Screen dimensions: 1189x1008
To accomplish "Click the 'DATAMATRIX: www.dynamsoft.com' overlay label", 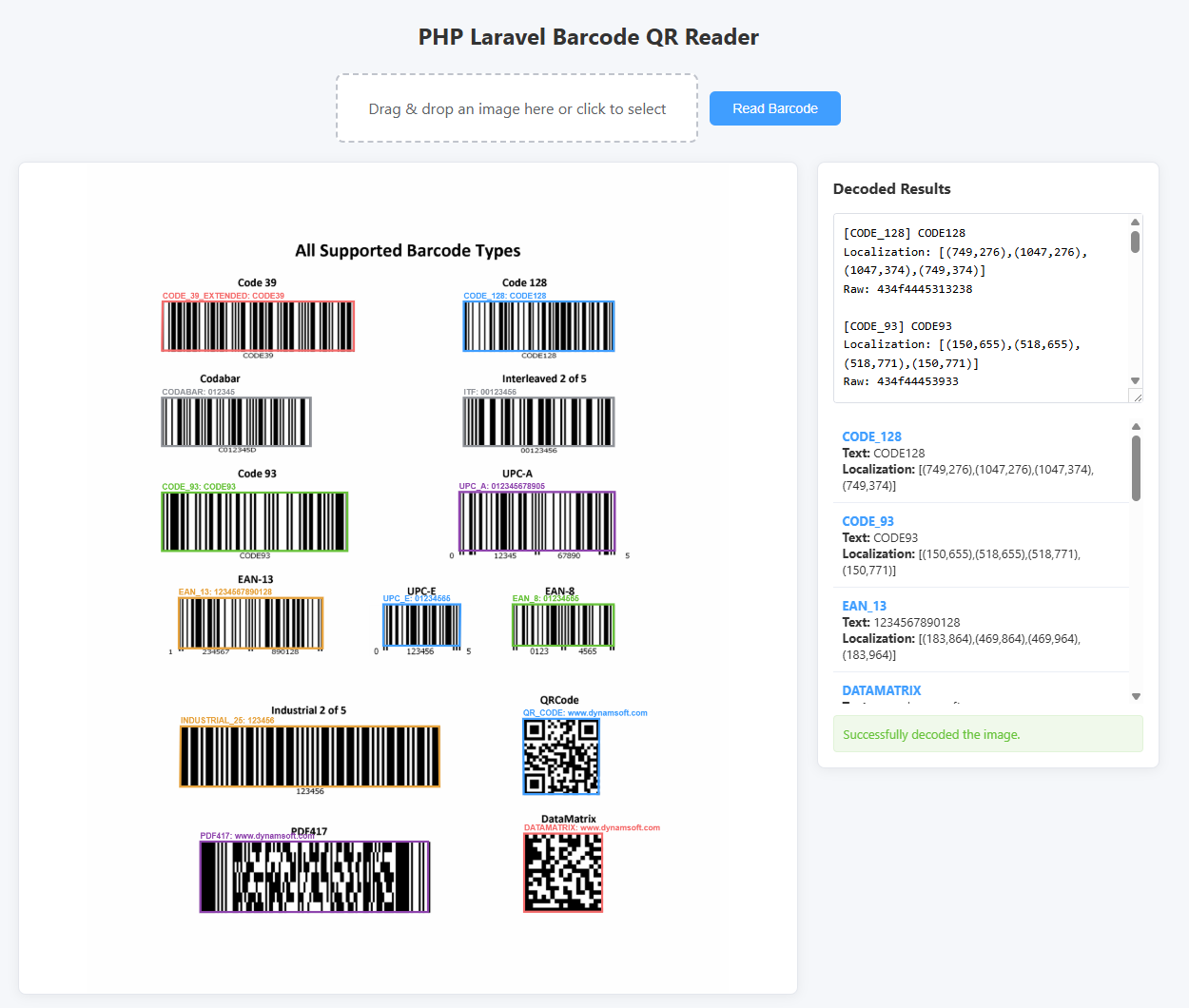I will coord(592,827).
